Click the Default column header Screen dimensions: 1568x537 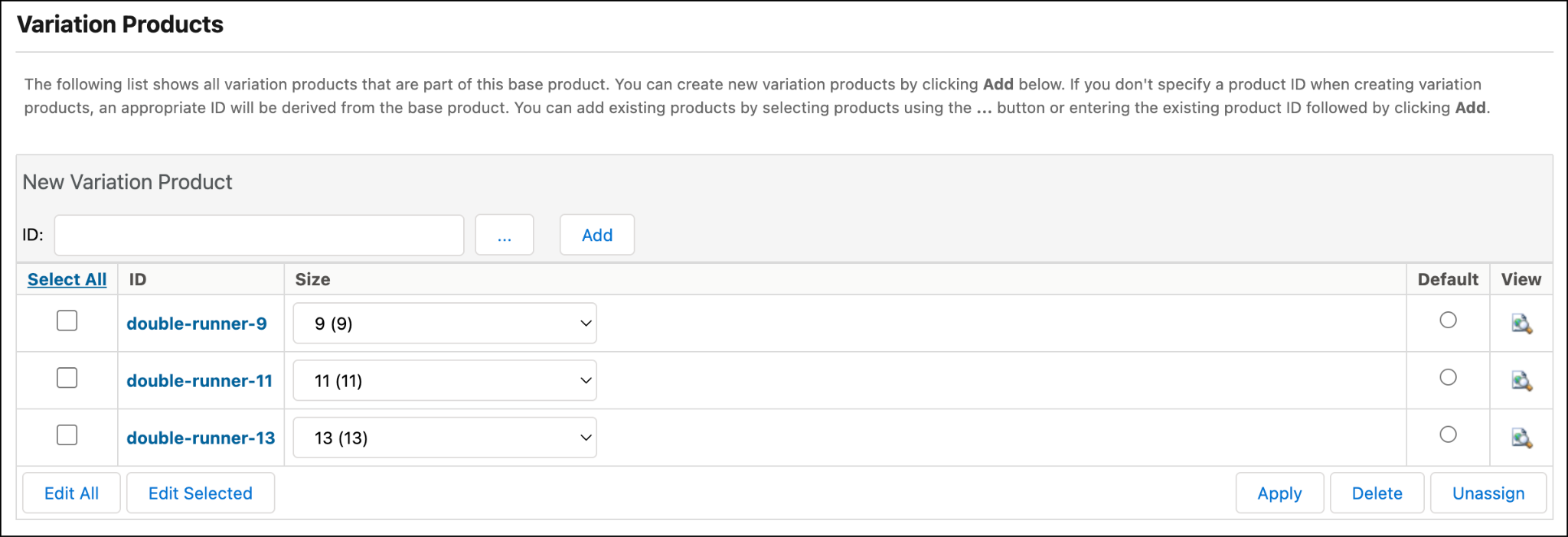(x=1448, y=279)
